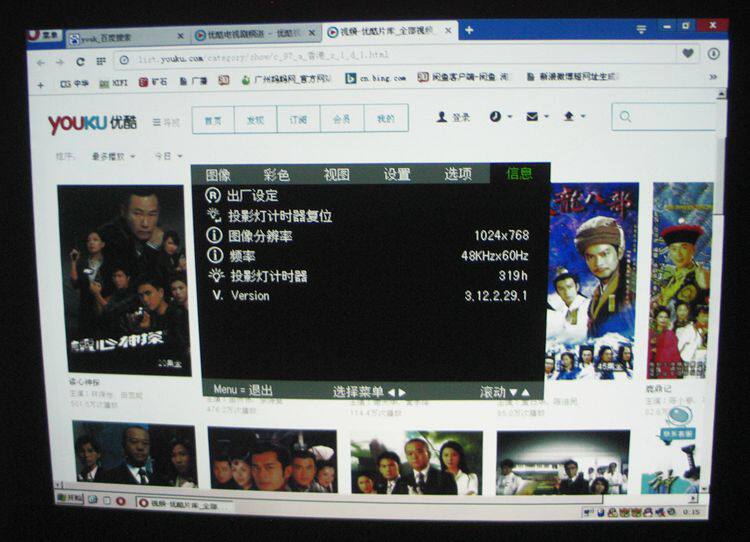
Task: Open the speed dial grid icon
Action: tap(101, 61)
